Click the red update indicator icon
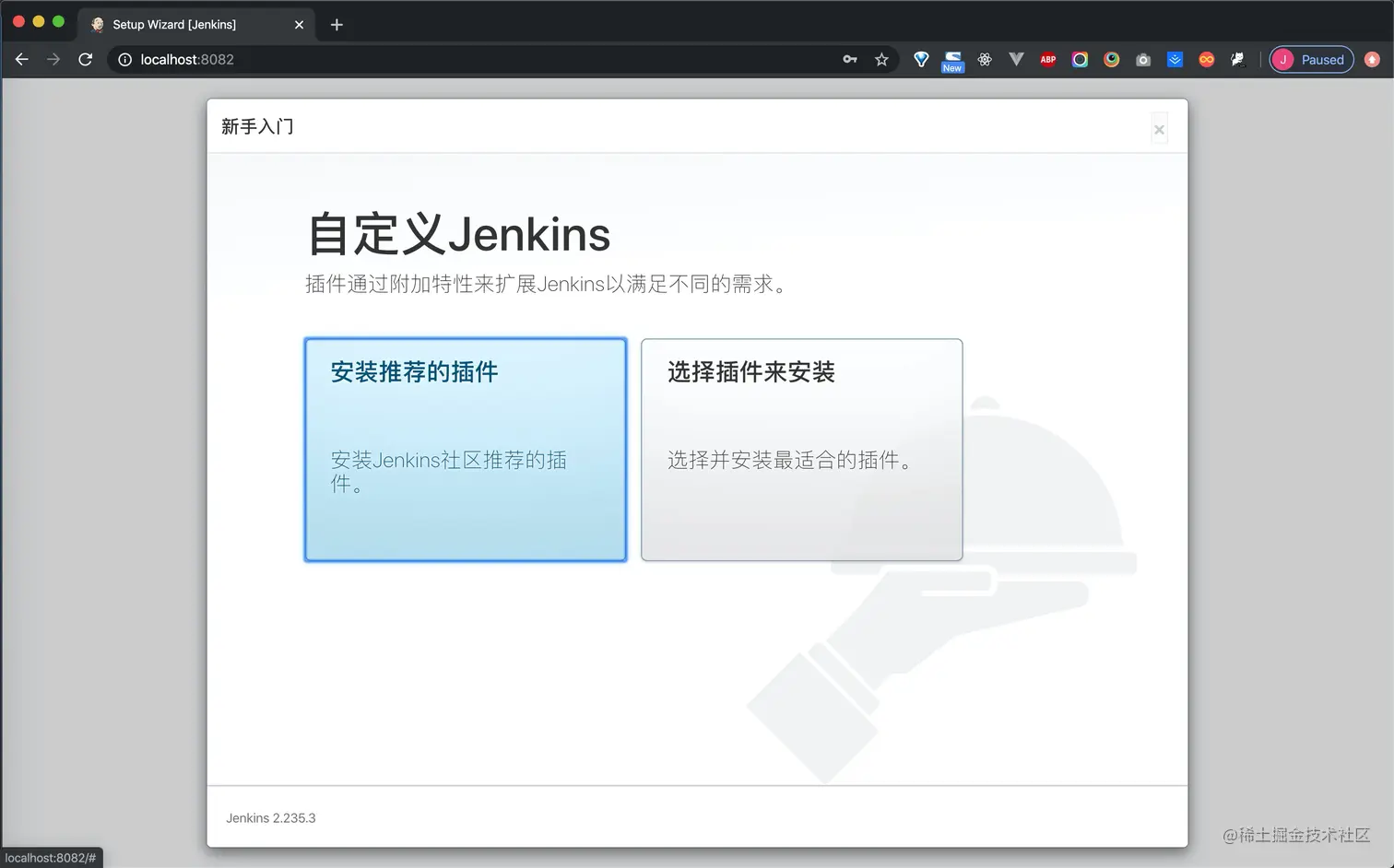This screenshot has width=1394, height=868. click(x=1372, y=60)
